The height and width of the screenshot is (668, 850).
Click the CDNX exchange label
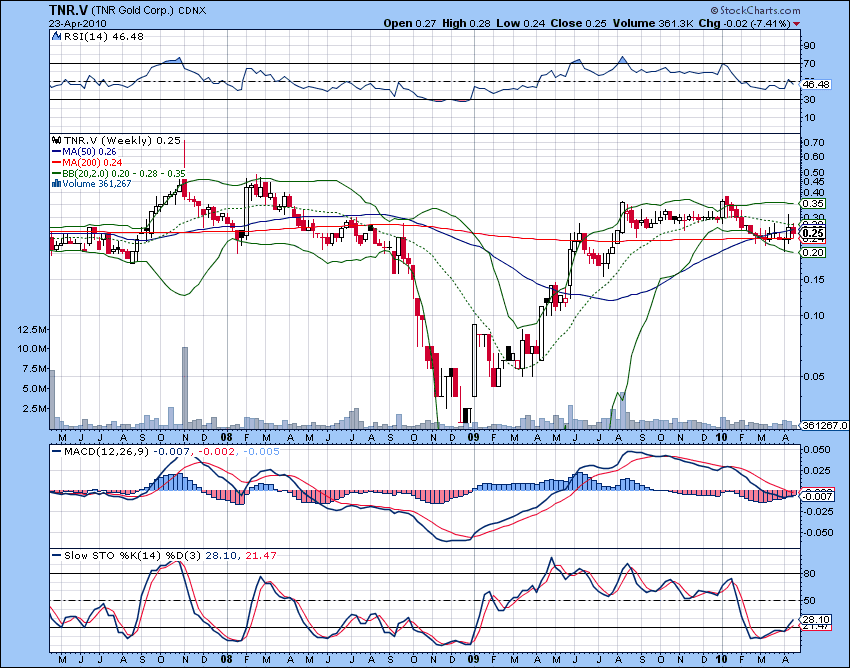(x=192, y=11)
